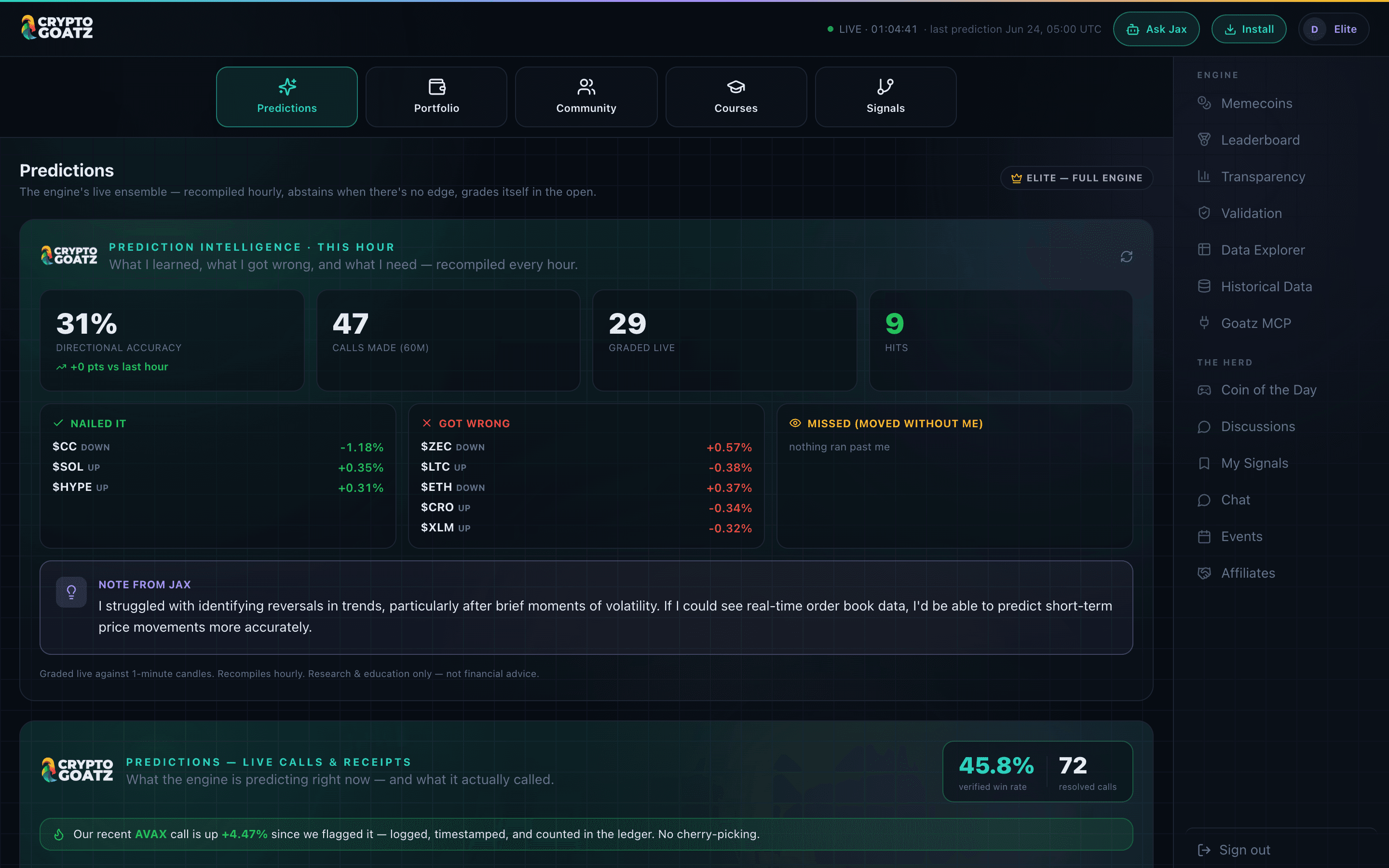Click the Crypto Goatz logo in header
The image size is (1389, 868).
[57, 27]
